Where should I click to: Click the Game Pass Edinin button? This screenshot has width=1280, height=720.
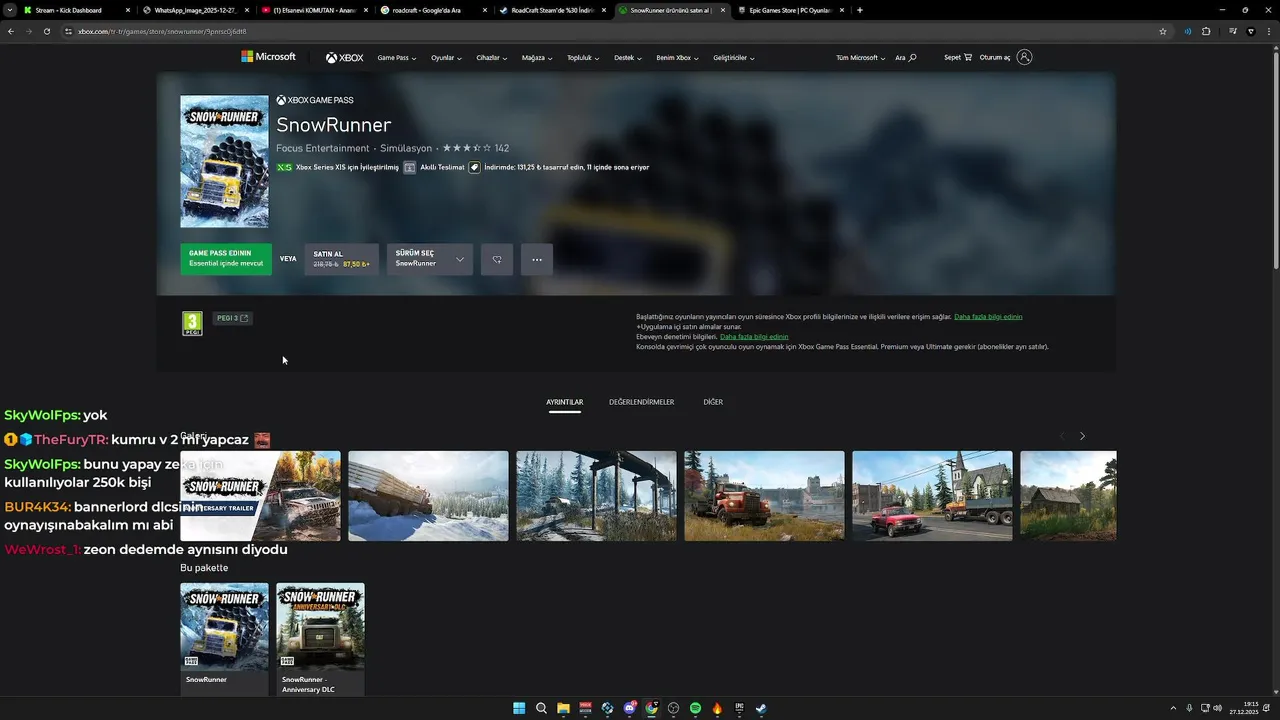(x=226, y=259)
